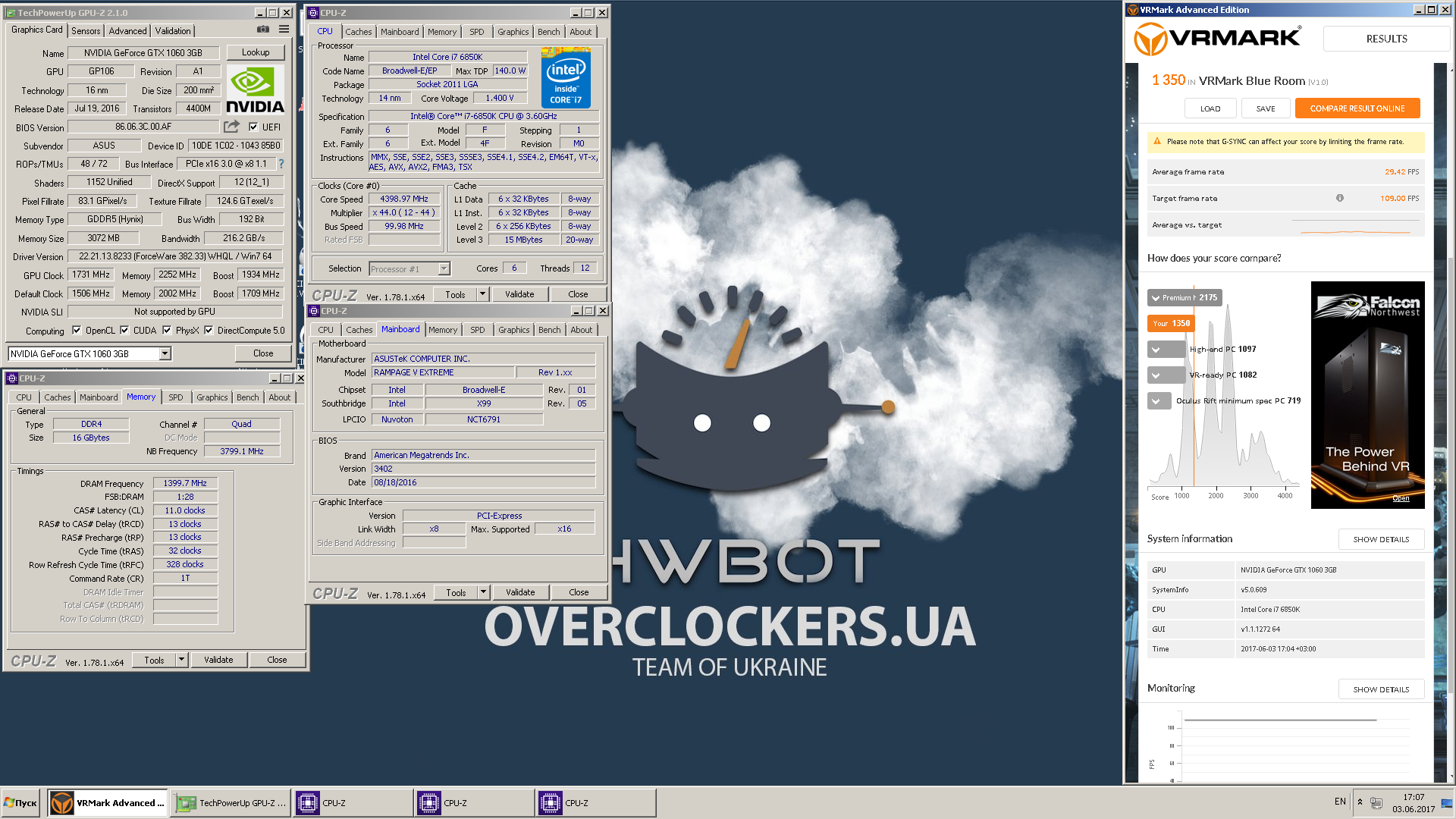Toggle the PhysX checkbox
Viewport: 1456px width, 819px height.
(x=166, y=330)
